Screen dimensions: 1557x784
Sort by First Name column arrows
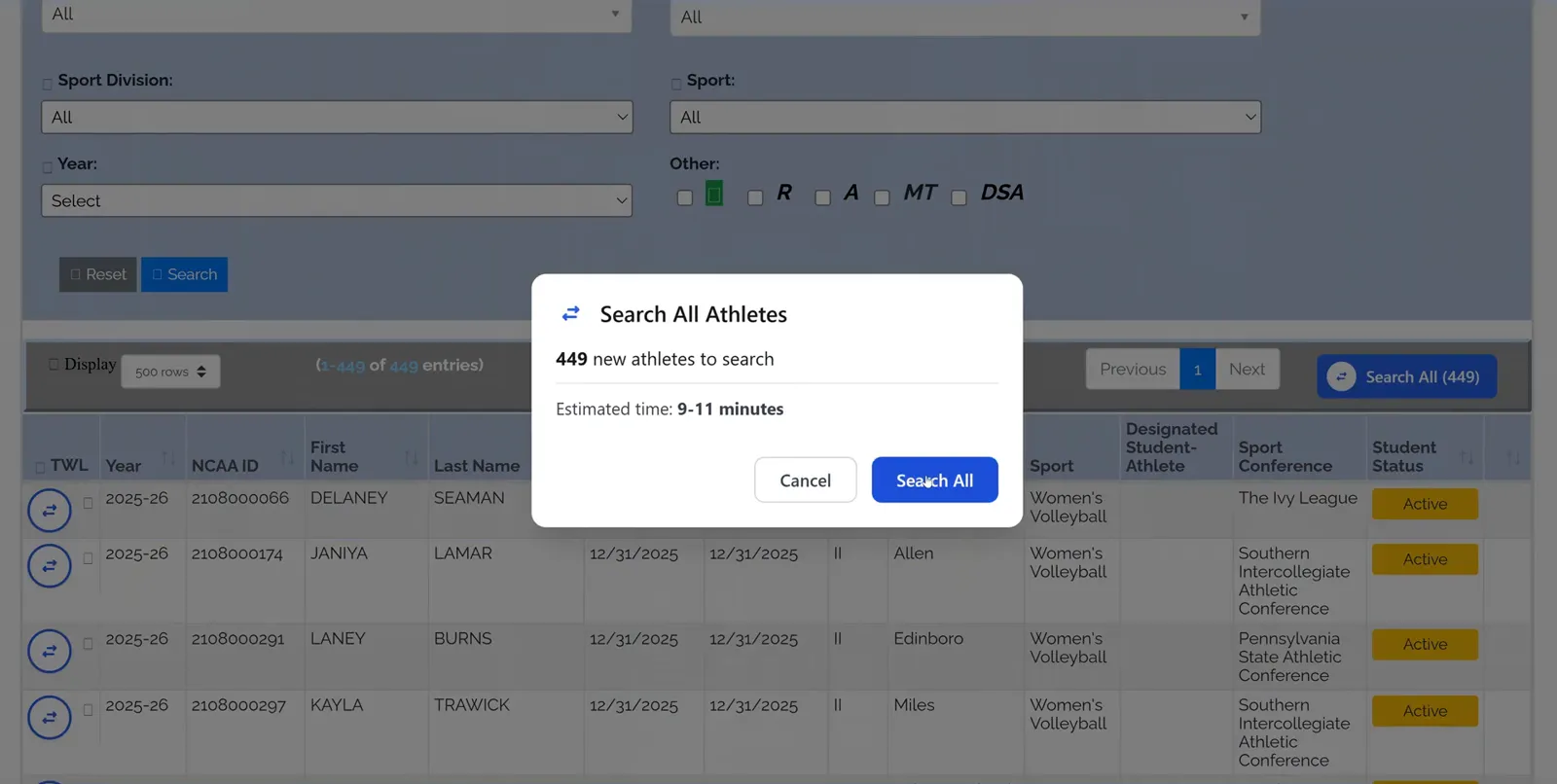pyautogui.click(x=412, y=457)
